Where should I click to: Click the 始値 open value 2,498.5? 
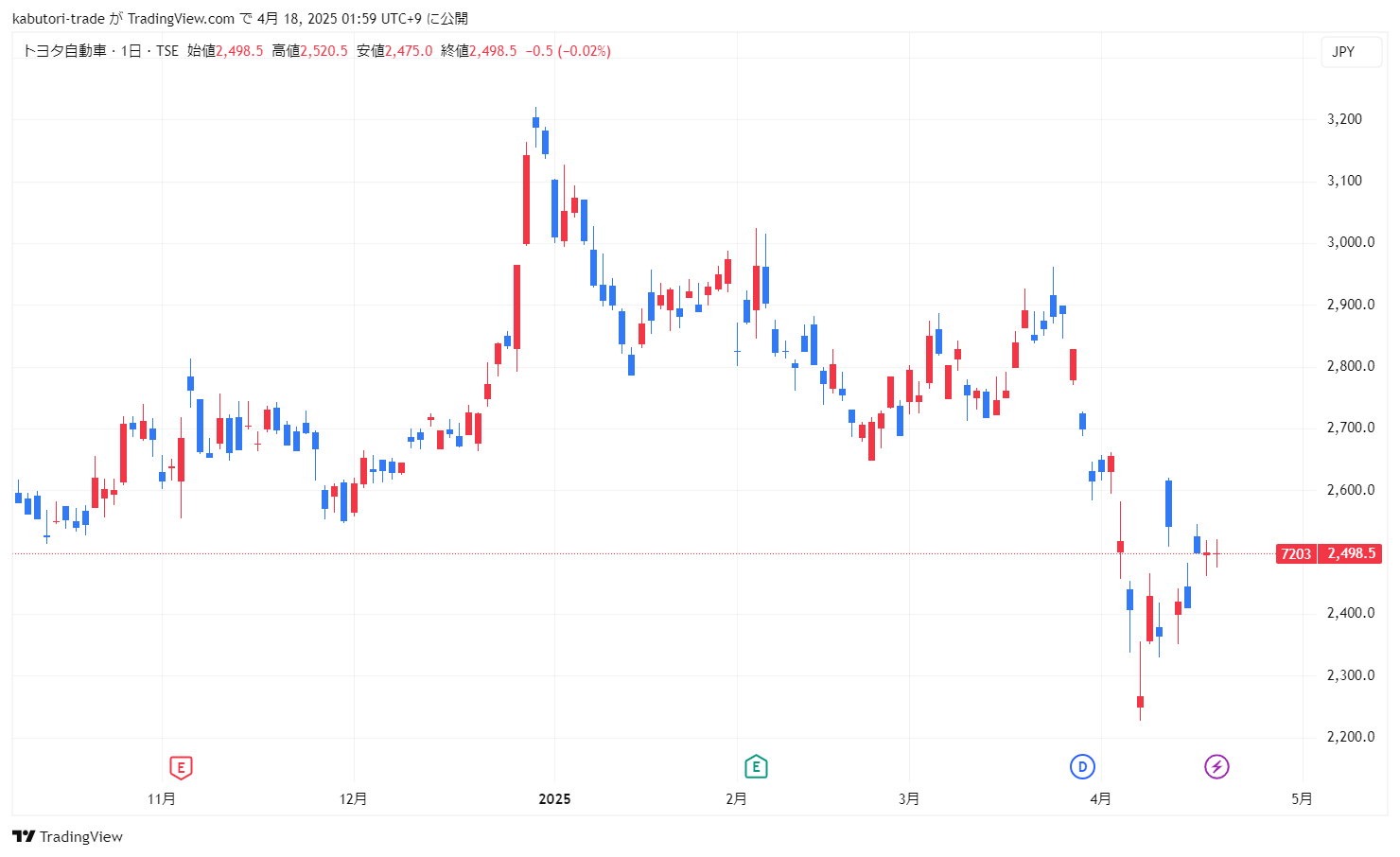239,51
